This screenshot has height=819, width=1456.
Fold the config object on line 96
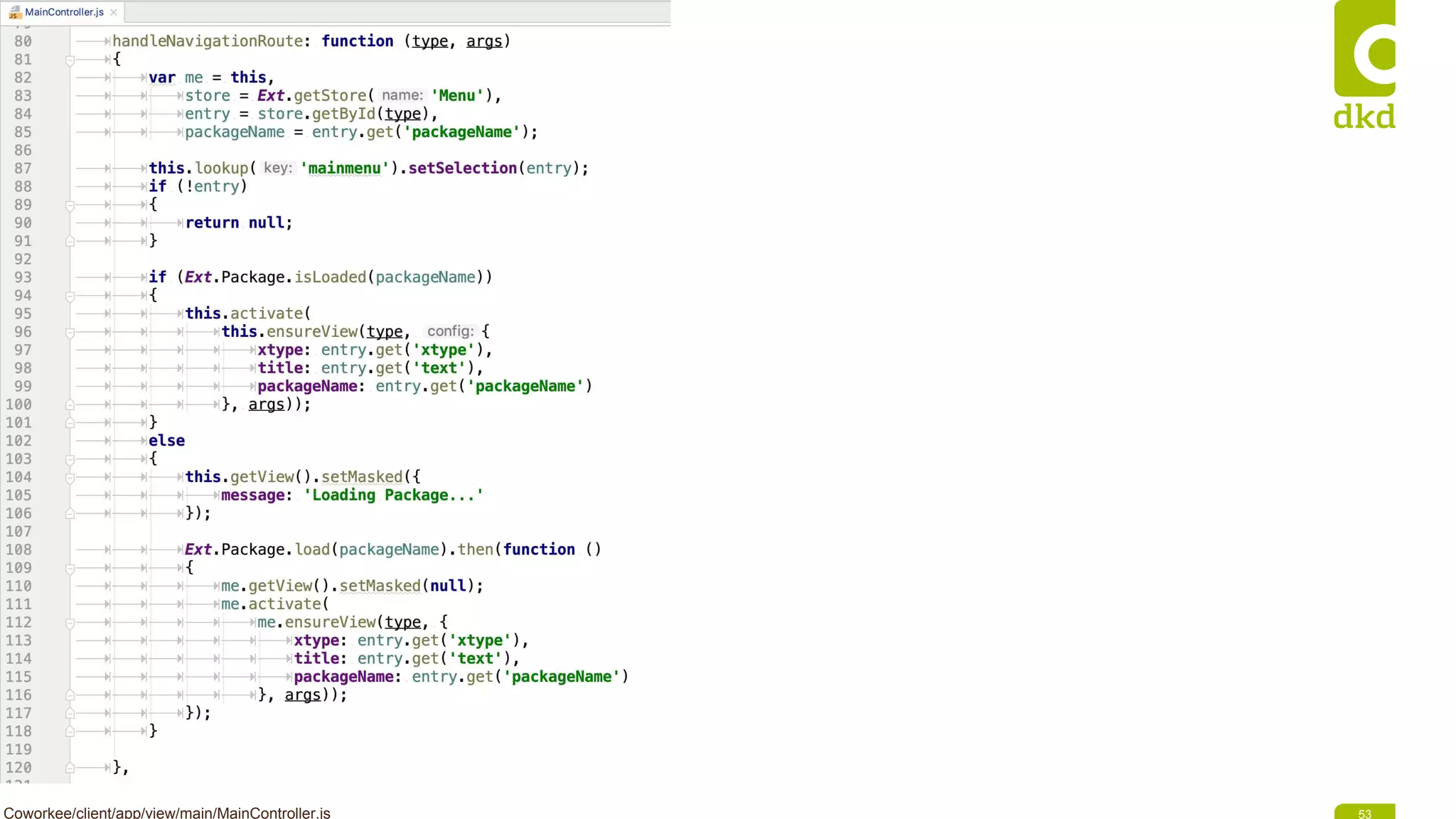tap(70, 333)
